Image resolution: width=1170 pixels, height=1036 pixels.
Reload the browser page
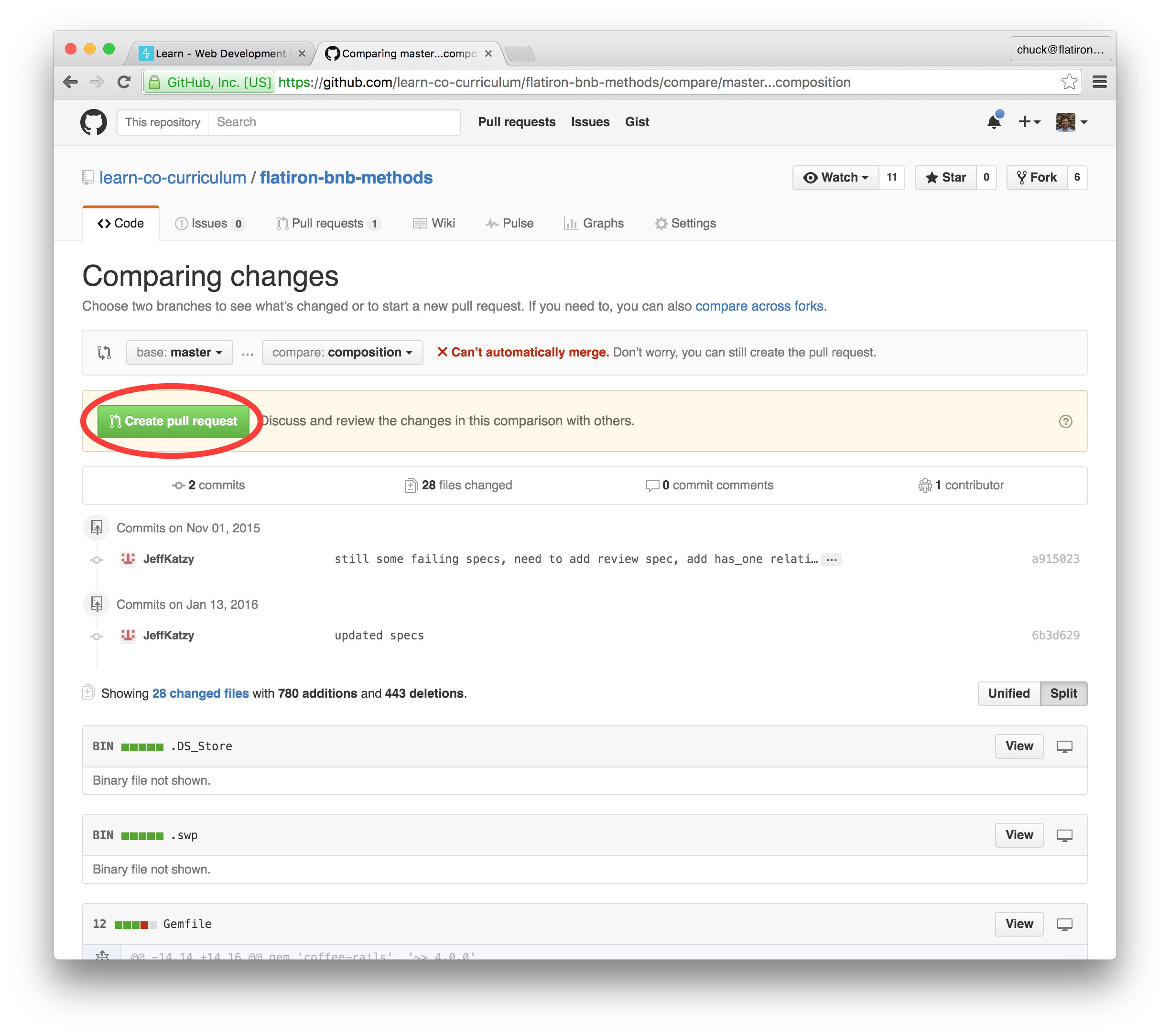[124, 82]
